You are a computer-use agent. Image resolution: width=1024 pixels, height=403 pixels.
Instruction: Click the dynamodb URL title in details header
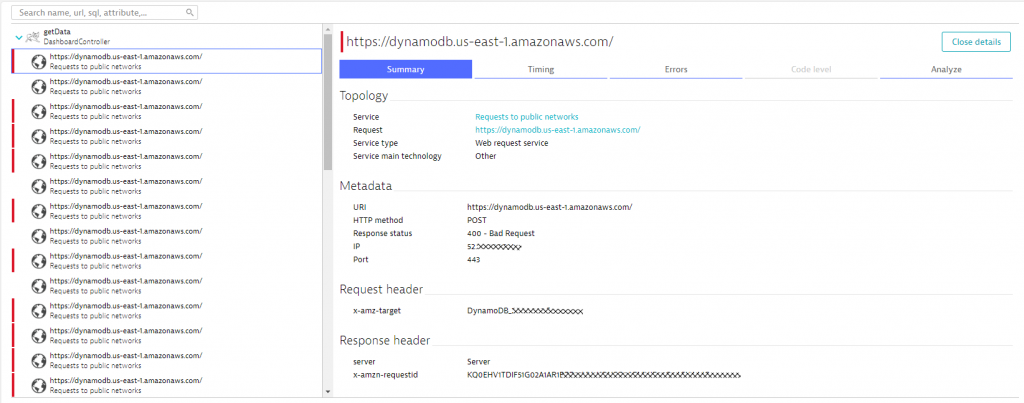pos(479,42)
